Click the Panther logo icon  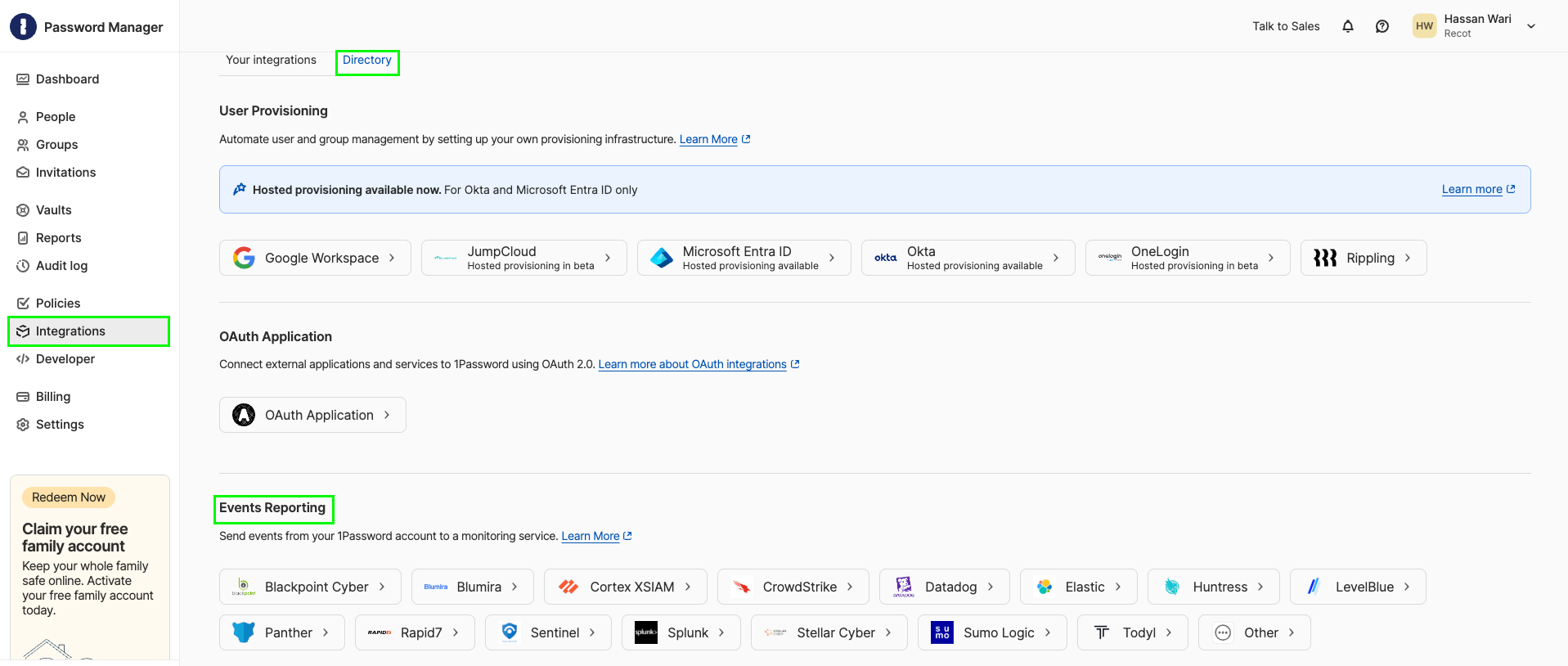(x=244, y=632)
